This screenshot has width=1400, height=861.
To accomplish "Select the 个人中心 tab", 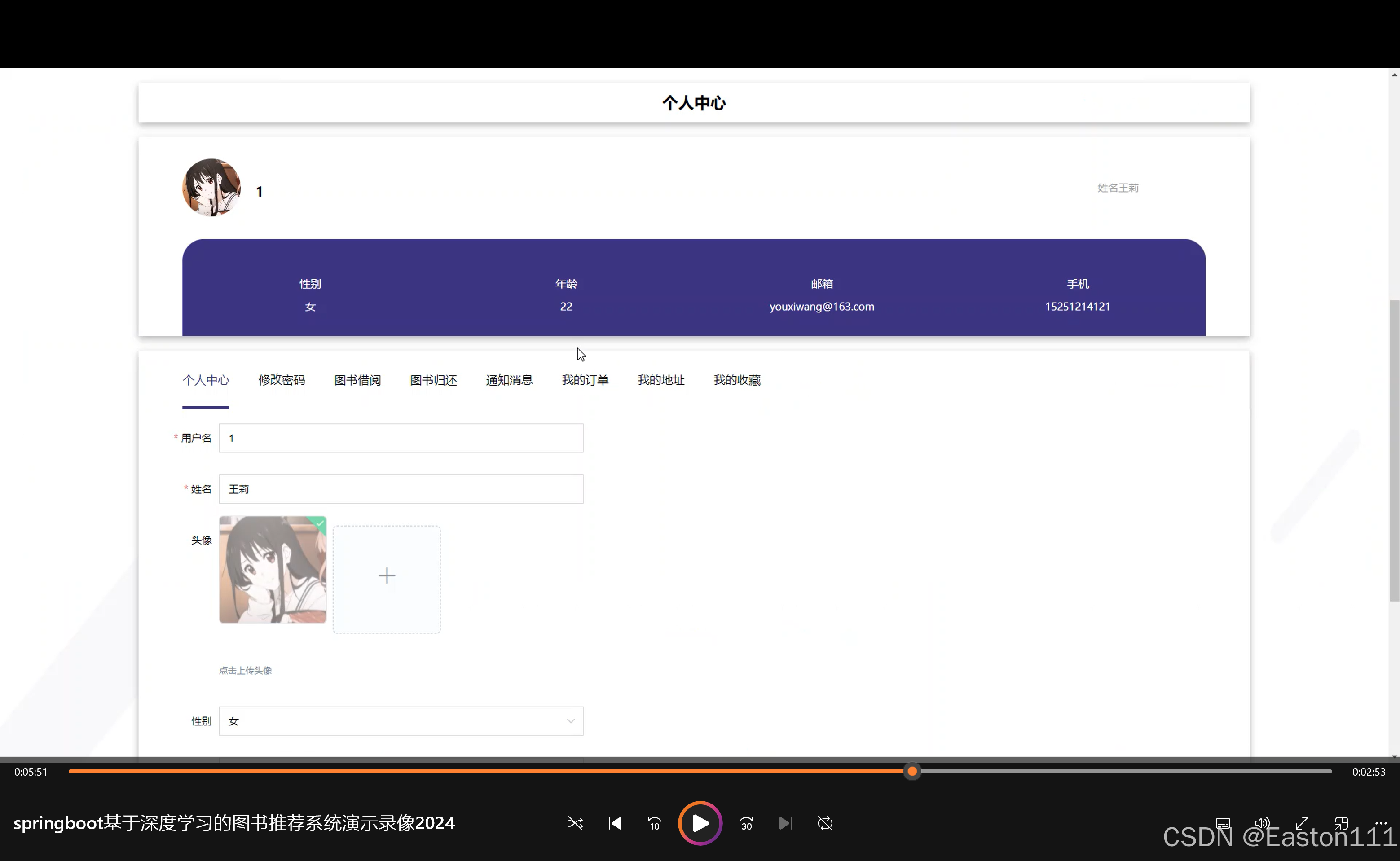I will pos(206,380).
